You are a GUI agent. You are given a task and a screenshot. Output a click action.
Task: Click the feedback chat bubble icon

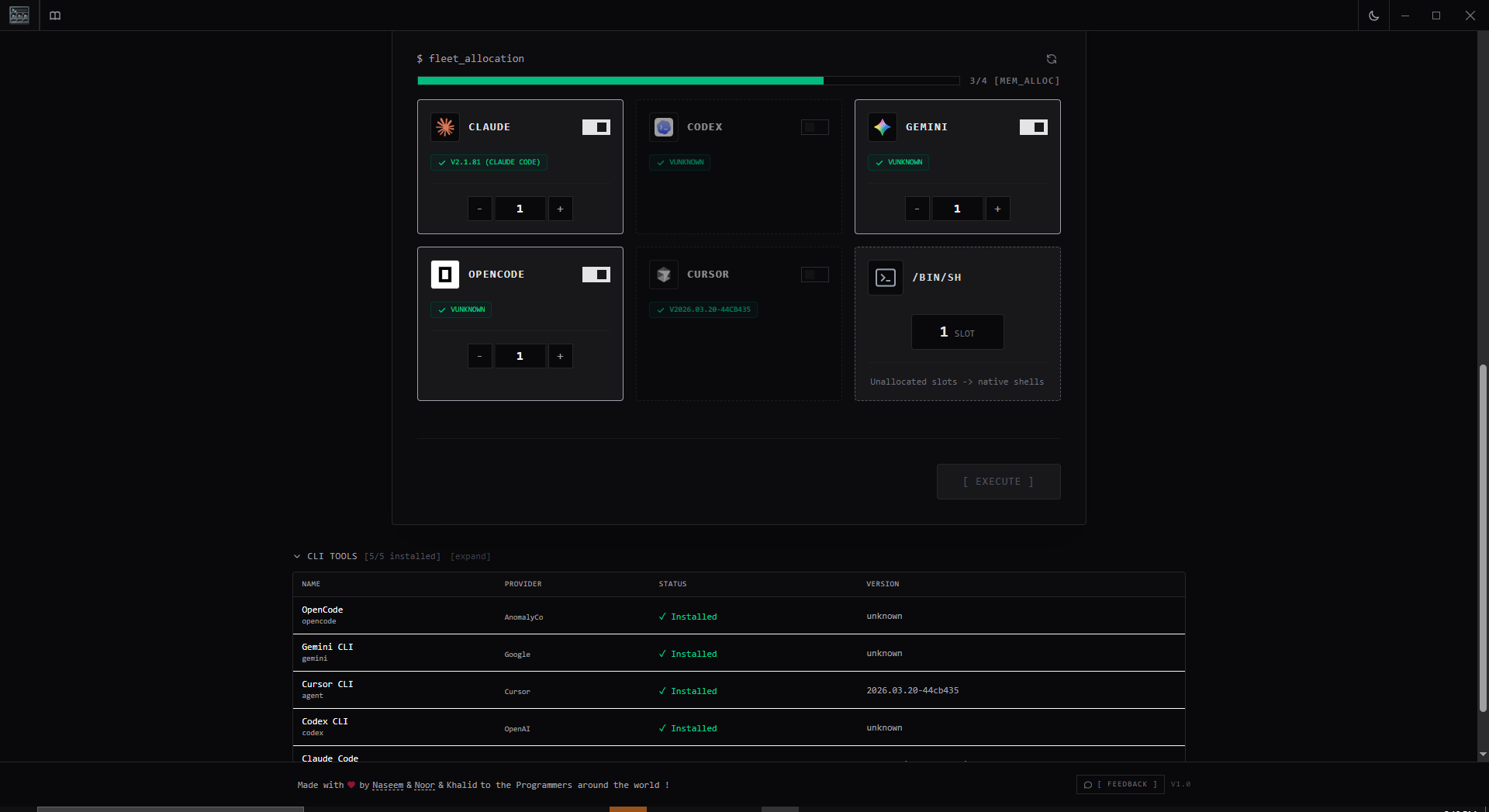(x=1088, y=785)
